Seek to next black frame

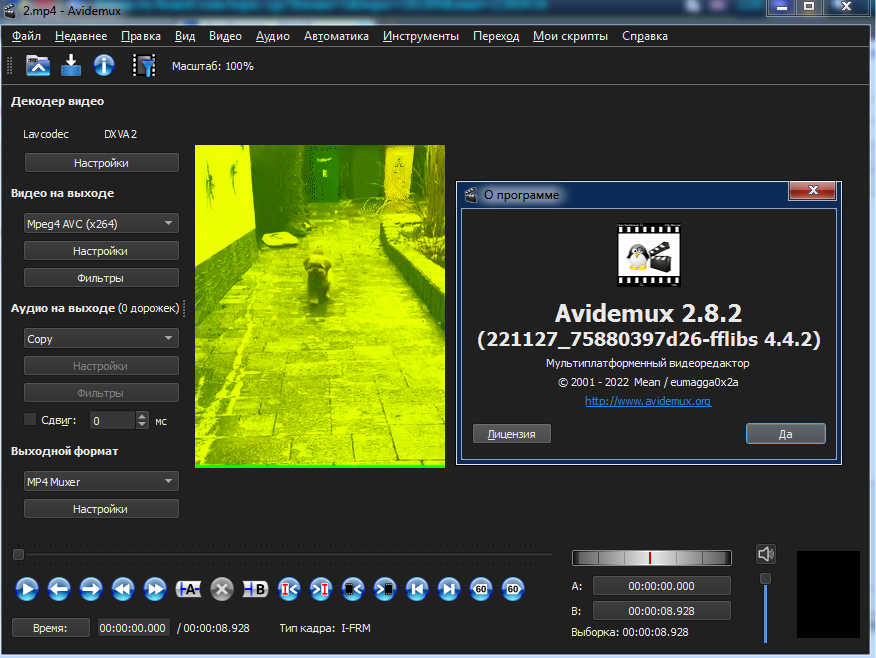385,589
